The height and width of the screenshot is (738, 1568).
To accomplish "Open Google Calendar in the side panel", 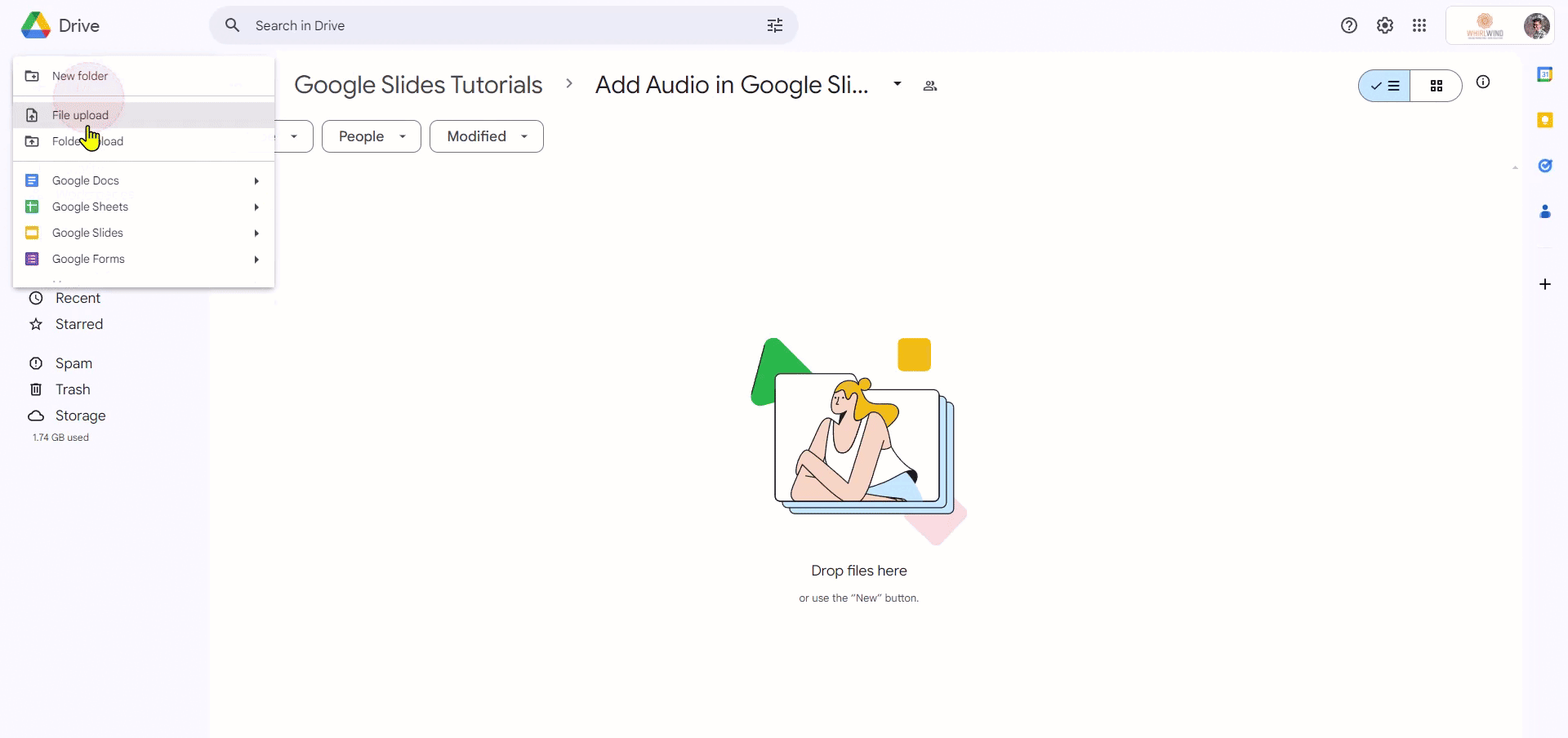I will pos(1546,73).
